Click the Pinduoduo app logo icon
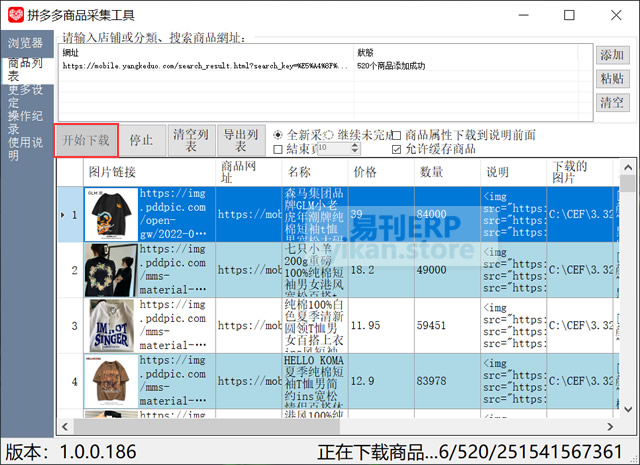 17,16
